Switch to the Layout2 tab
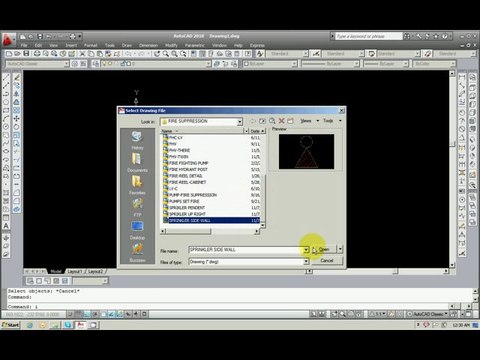Image resolution: width=480 pixels, height=360 pixels. click(x=96, y=272)
